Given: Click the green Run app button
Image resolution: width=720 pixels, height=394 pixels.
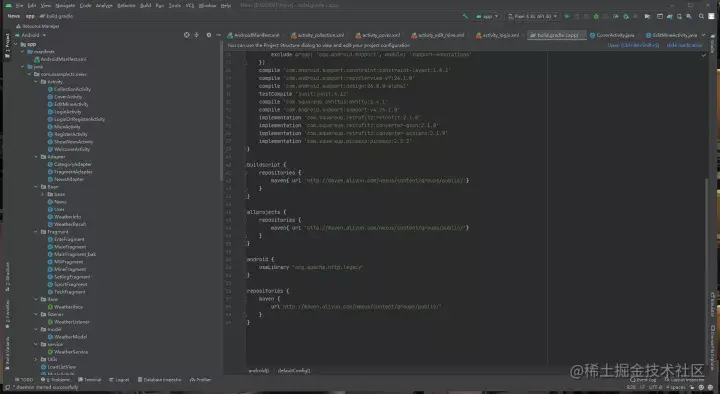Looking at the screenshot, I should [x=567, y=16].
